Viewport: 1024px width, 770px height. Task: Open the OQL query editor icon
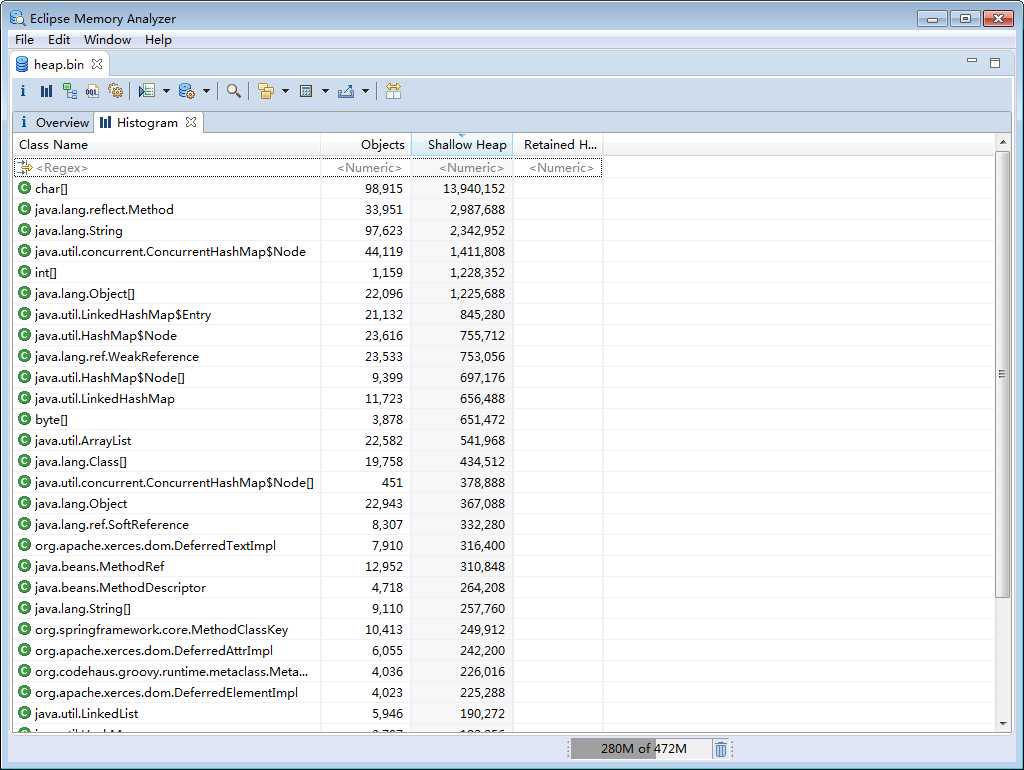point(92,91)
